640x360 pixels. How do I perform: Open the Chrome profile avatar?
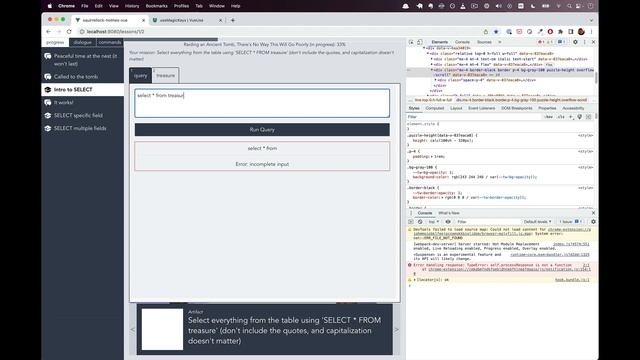(x=581, y=31)
